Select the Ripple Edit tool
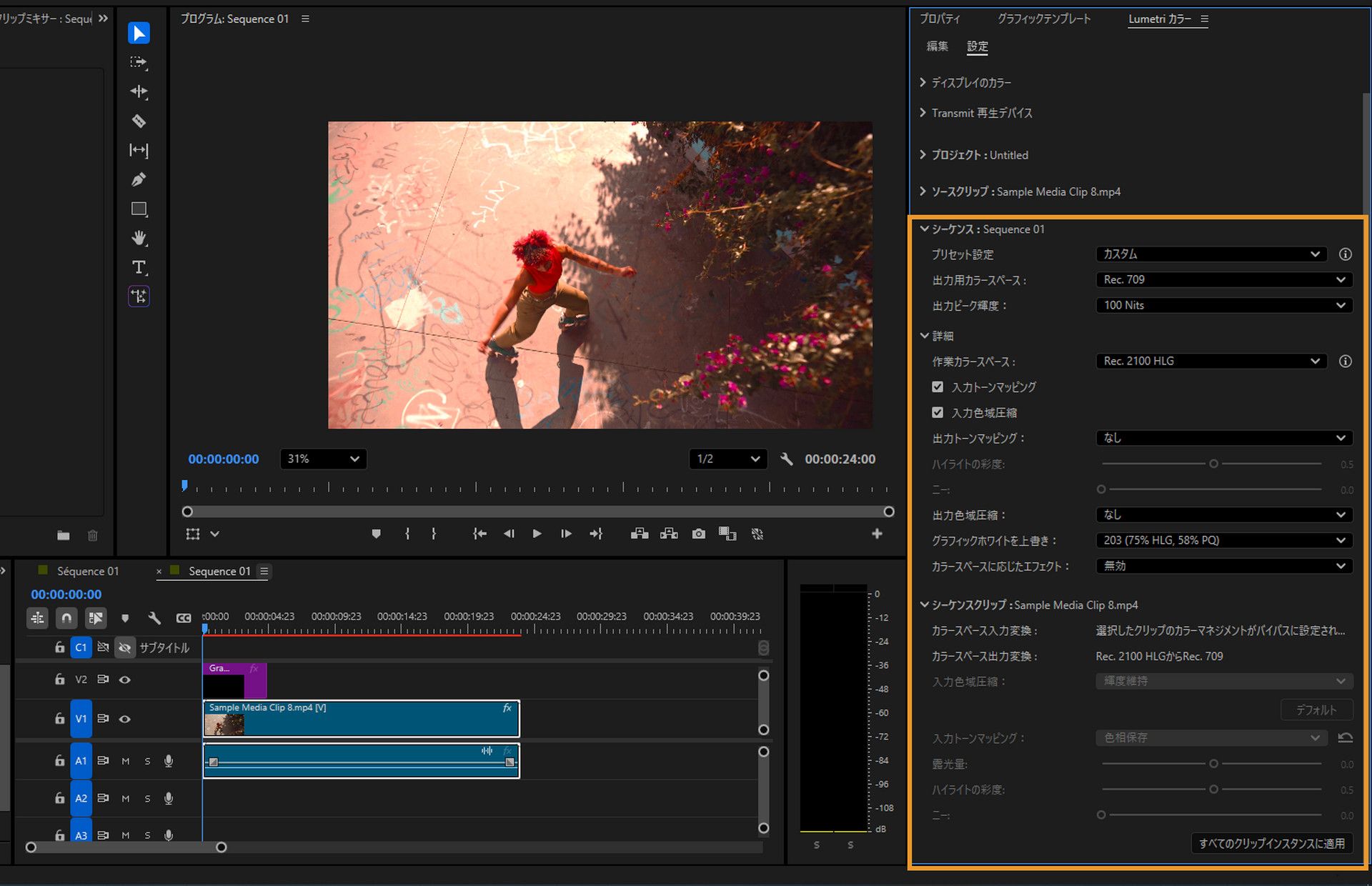The height and width of the screenshot is (886, 1372). click(x=139, y=91)
